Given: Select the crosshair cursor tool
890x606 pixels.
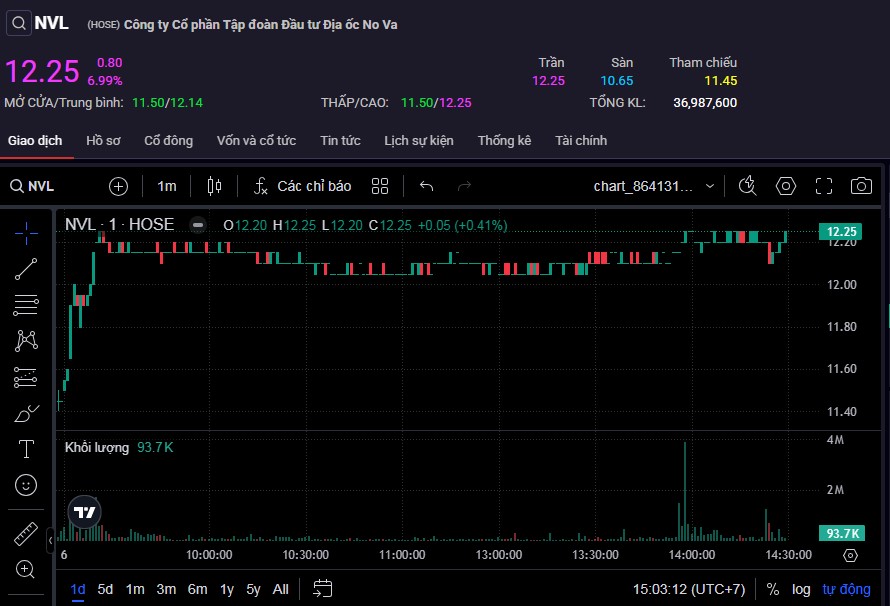Looking at the screenshot, I should [27, 232].
